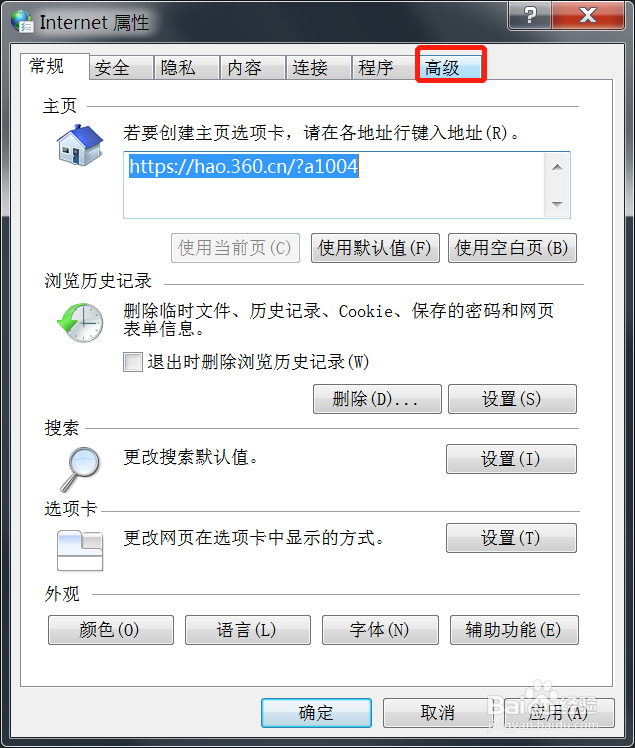The width and height of the screenshot is (635, 748).
Task: Click the tabs section folder icon
Action: [x=80, y=551]
